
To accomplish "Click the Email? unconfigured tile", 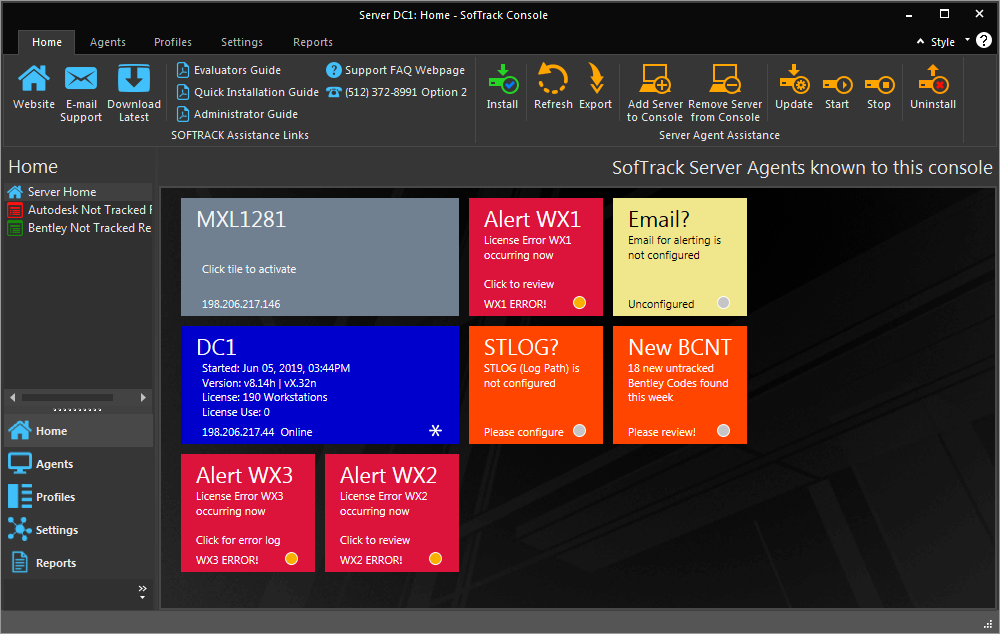I will (x=680, y=257).
